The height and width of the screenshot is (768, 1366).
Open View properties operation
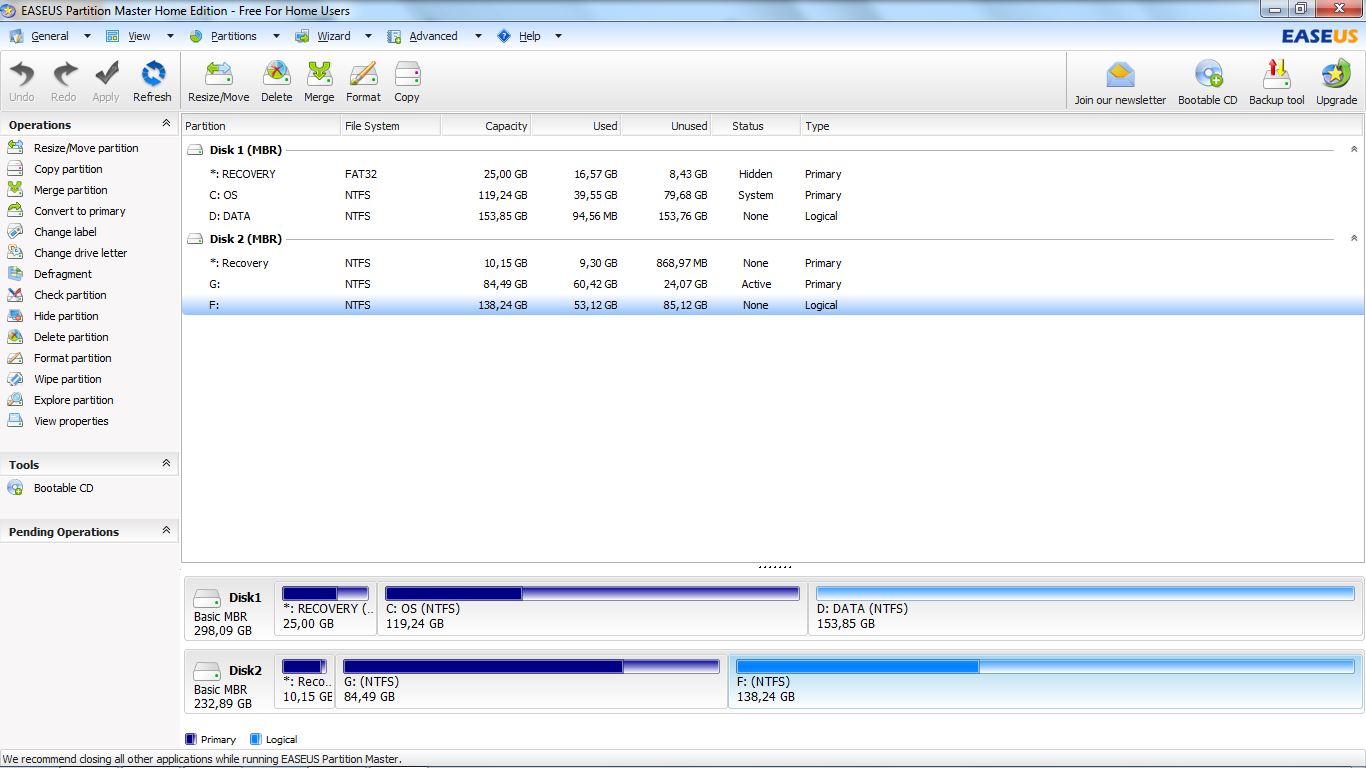pos(71,421)
